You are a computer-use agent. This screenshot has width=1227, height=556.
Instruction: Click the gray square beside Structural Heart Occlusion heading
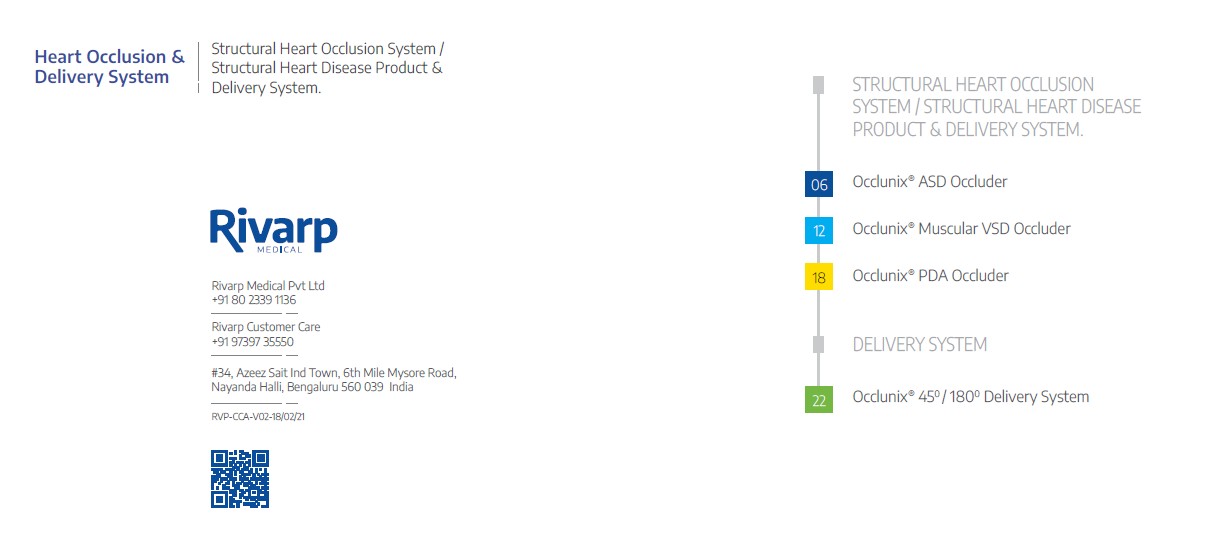[819, 84]
